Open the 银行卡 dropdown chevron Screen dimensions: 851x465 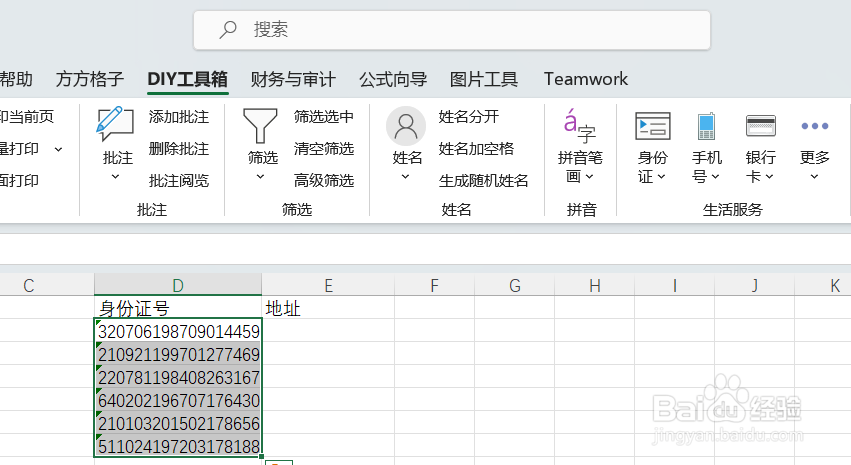769,176
